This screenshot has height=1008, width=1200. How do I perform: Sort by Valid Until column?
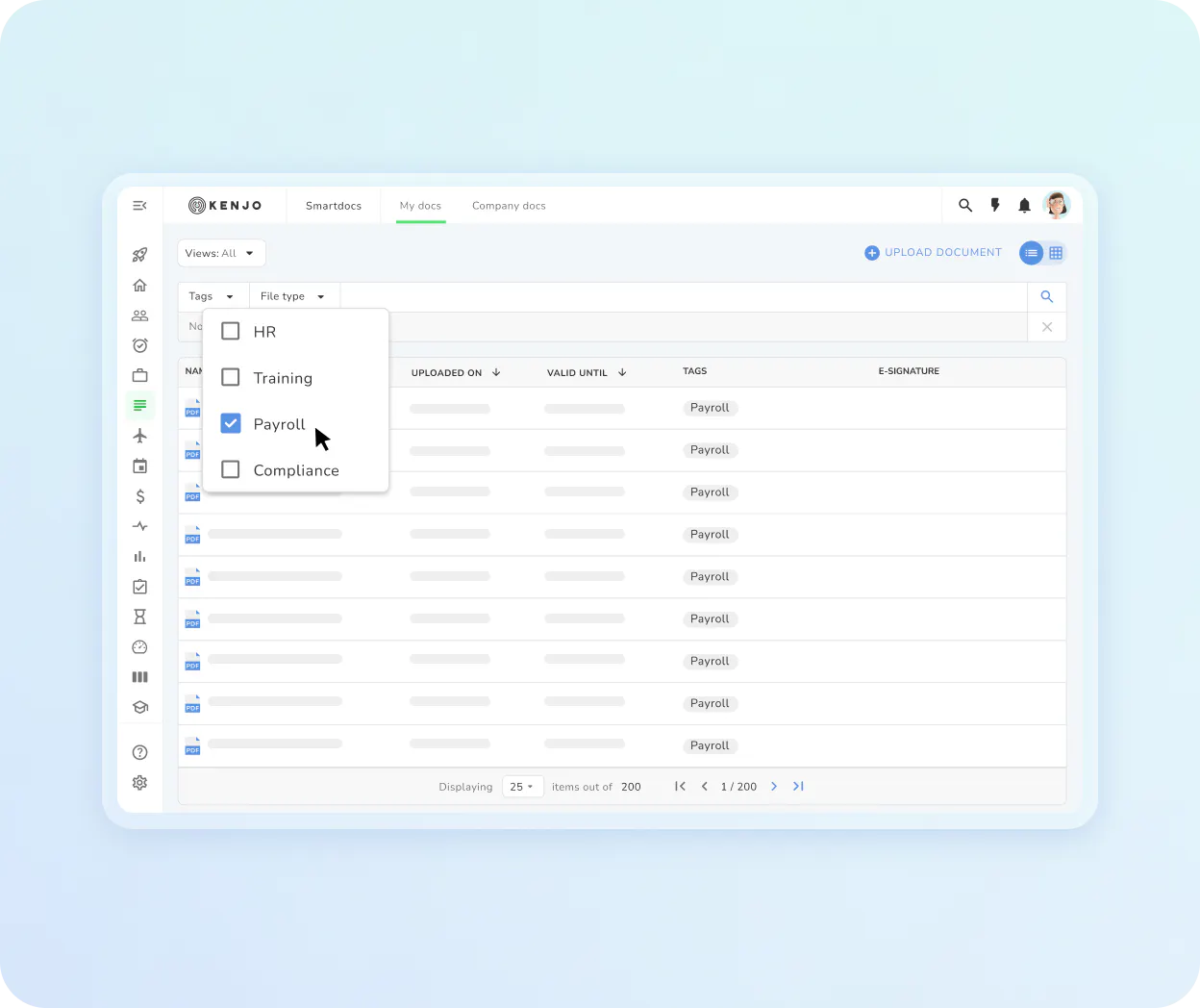tap(587, 372)
